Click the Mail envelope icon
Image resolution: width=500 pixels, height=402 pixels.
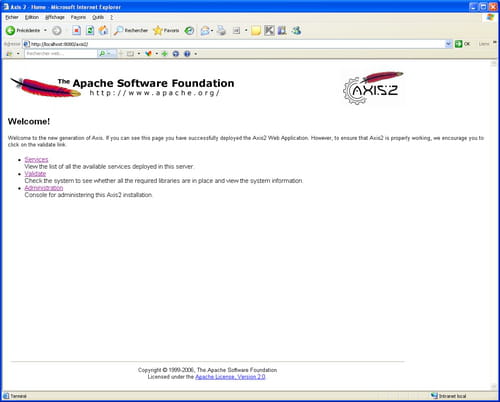[205, 31]
